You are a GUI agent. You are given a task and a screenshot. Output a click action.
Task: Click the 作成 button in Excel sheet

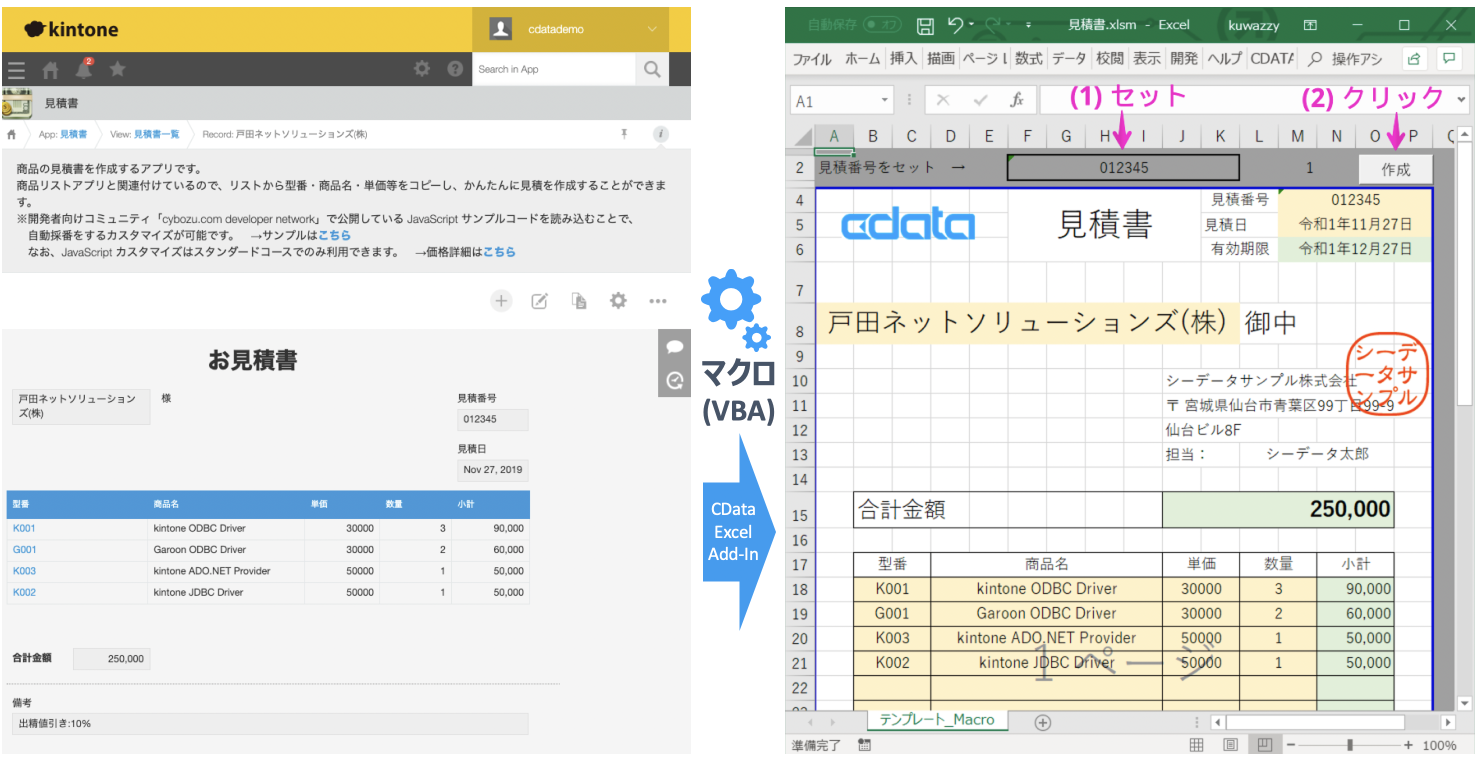pyautogui.click(x=1395, y=169)
